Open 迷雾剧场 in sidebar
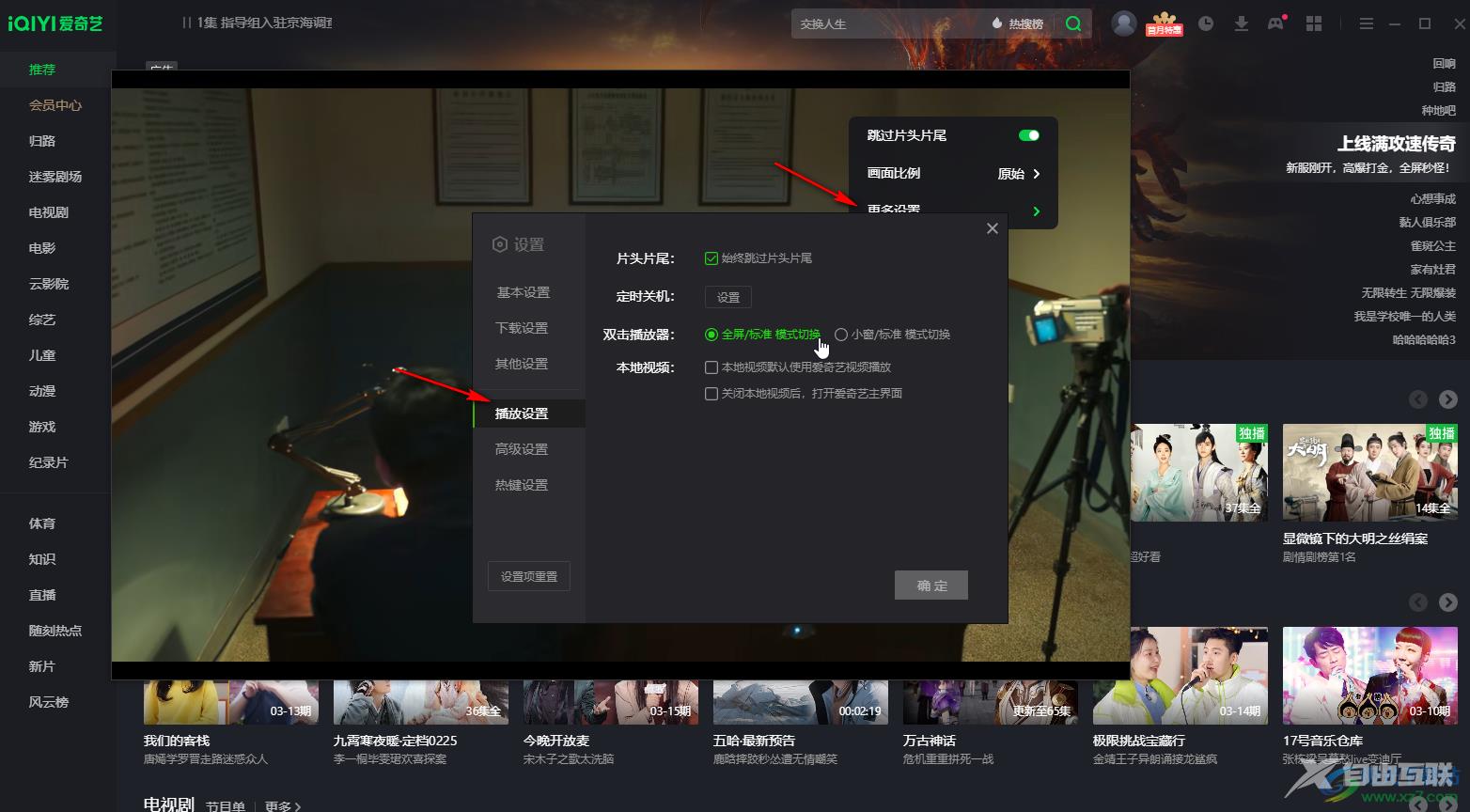The width and height of the screenshot is (1470, 812). coord(55,177)
